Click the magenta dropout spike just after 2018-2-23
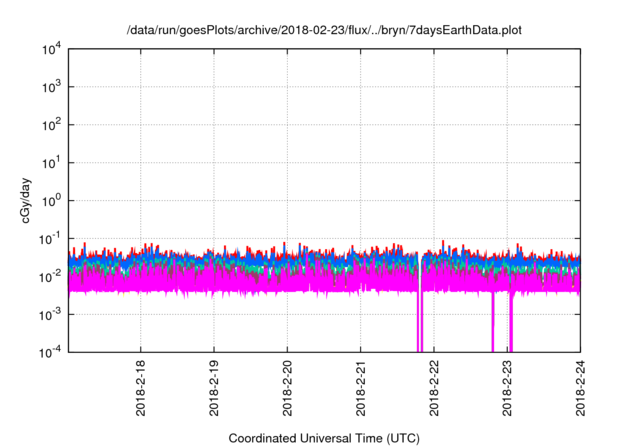Image resolution: width=640 pixels, height=448 pixels. point(511,322)
